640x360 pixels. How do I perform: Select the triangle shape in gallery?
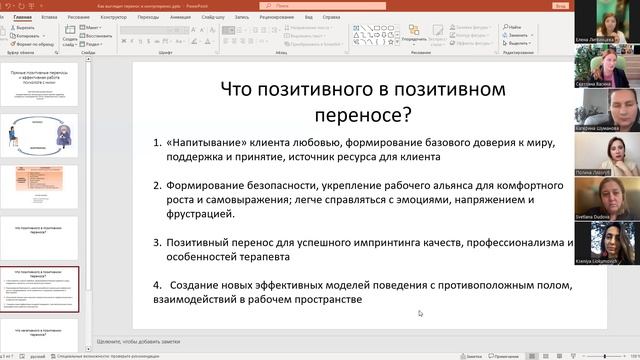(x=356, y=35)
